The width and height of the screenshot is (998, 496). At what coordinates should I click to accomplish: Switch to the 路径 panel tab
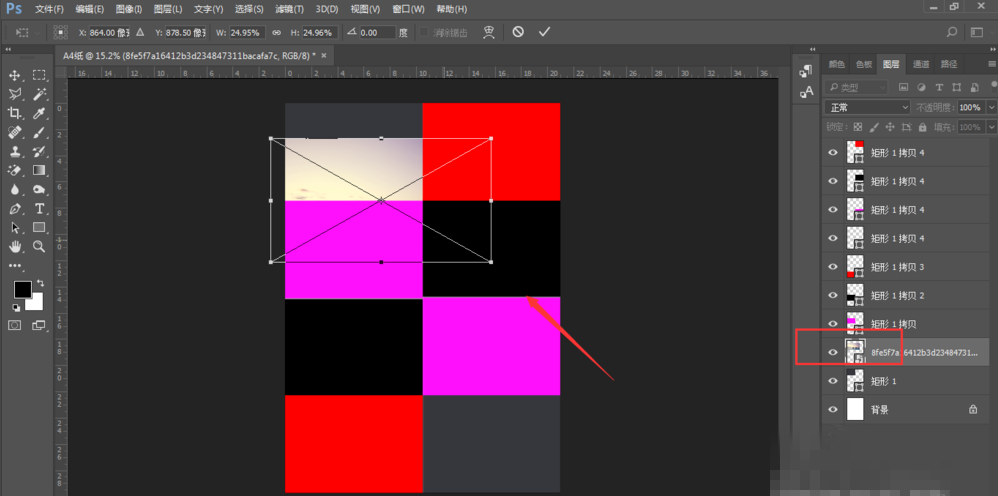(x=946, y=64)
